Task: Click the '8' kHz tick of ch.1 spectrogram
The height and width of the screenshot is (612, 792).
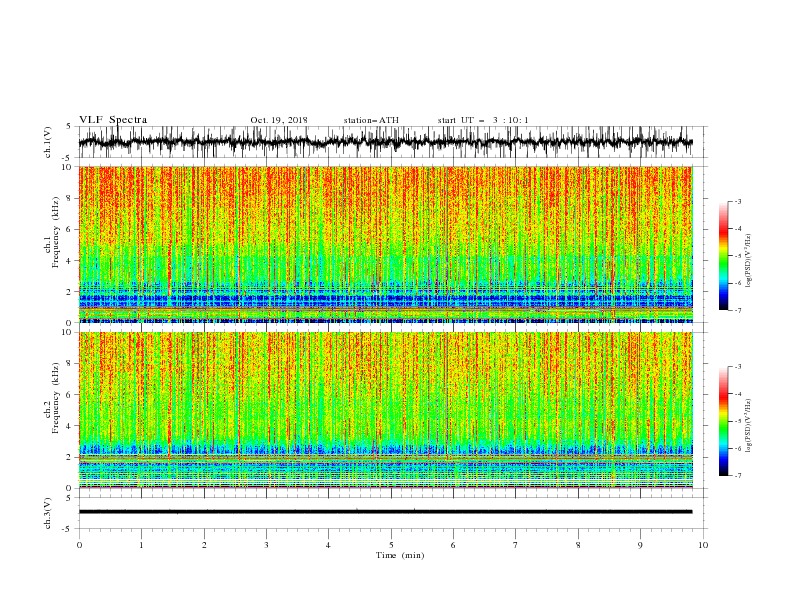Action: point(70,198)
